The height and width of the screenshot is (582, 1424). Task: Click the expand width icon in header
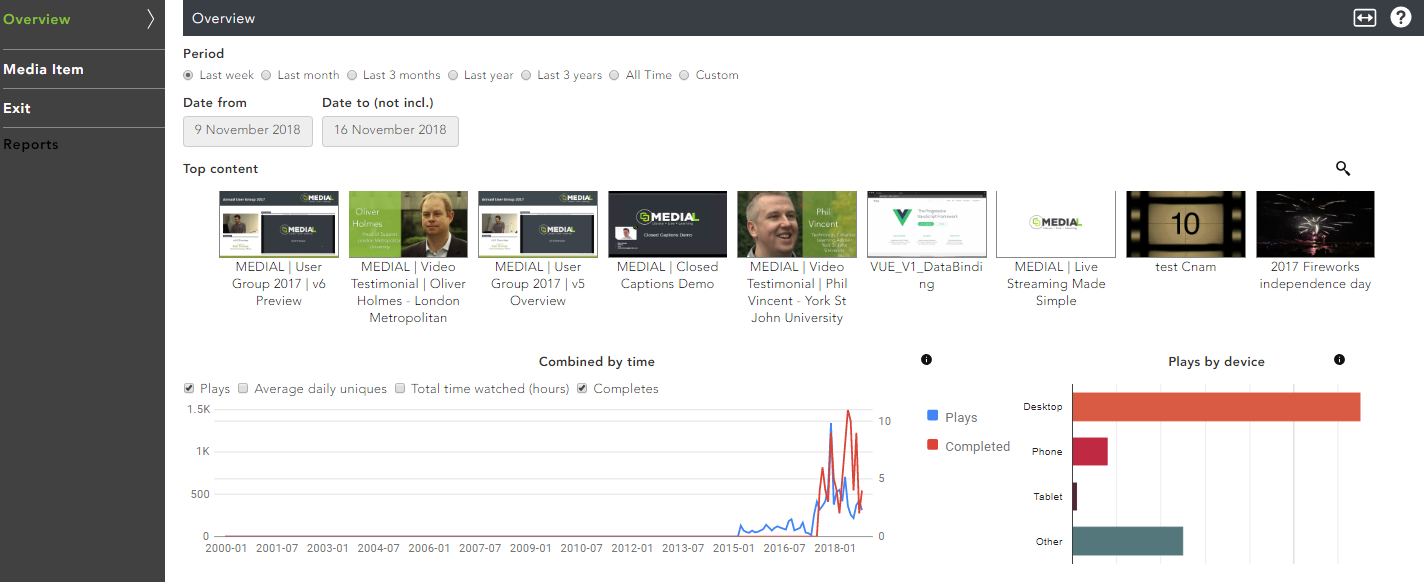1365,18
